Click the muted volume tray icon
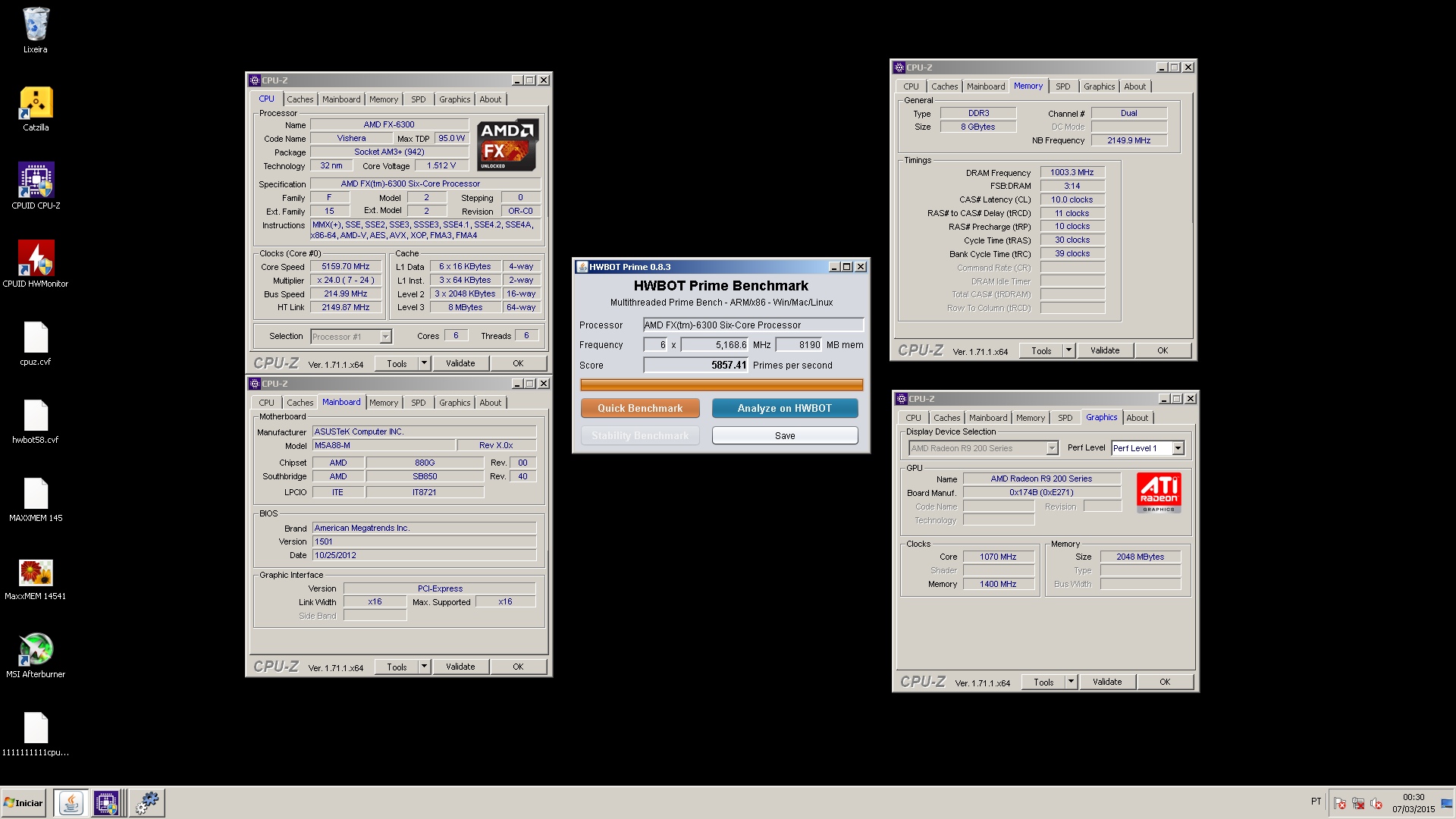The height and width of the screenshot is (819, 1456). [1376, 803]
